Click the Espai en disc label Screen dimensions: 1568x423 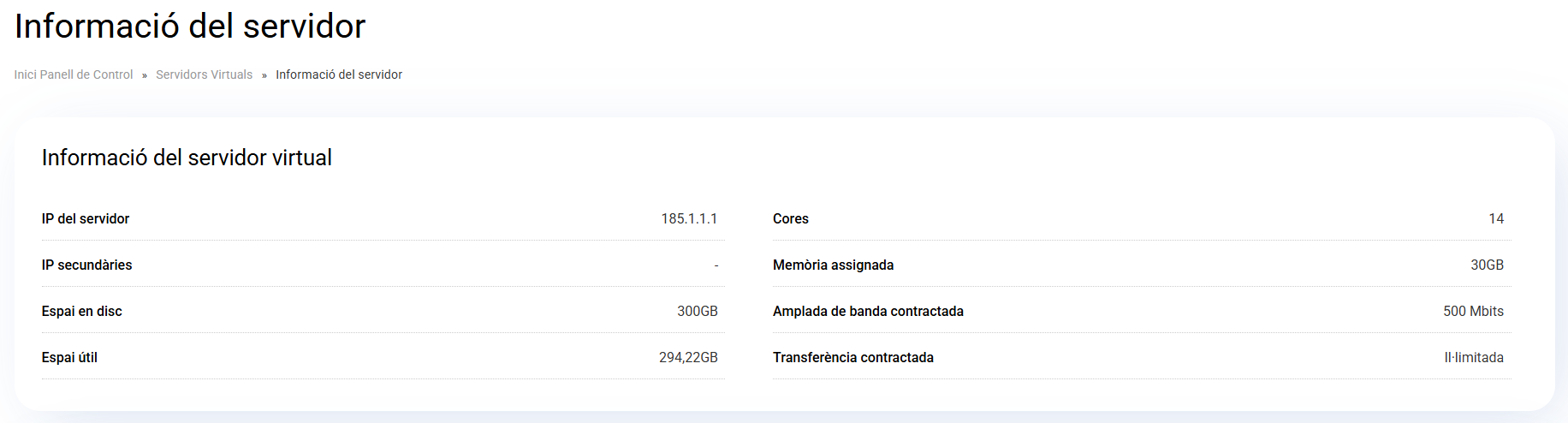(x=82, y=311)
